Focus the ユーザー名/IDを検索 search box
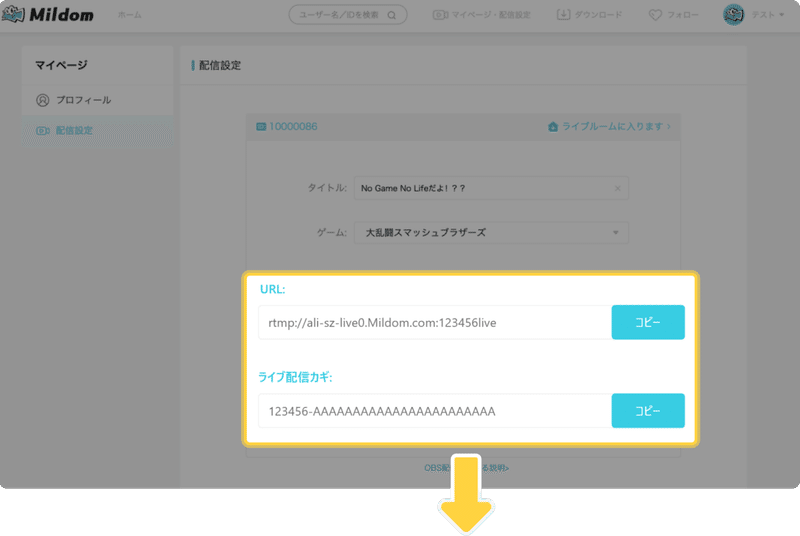This screenshot has height=536, width=800. coord(347,15)
